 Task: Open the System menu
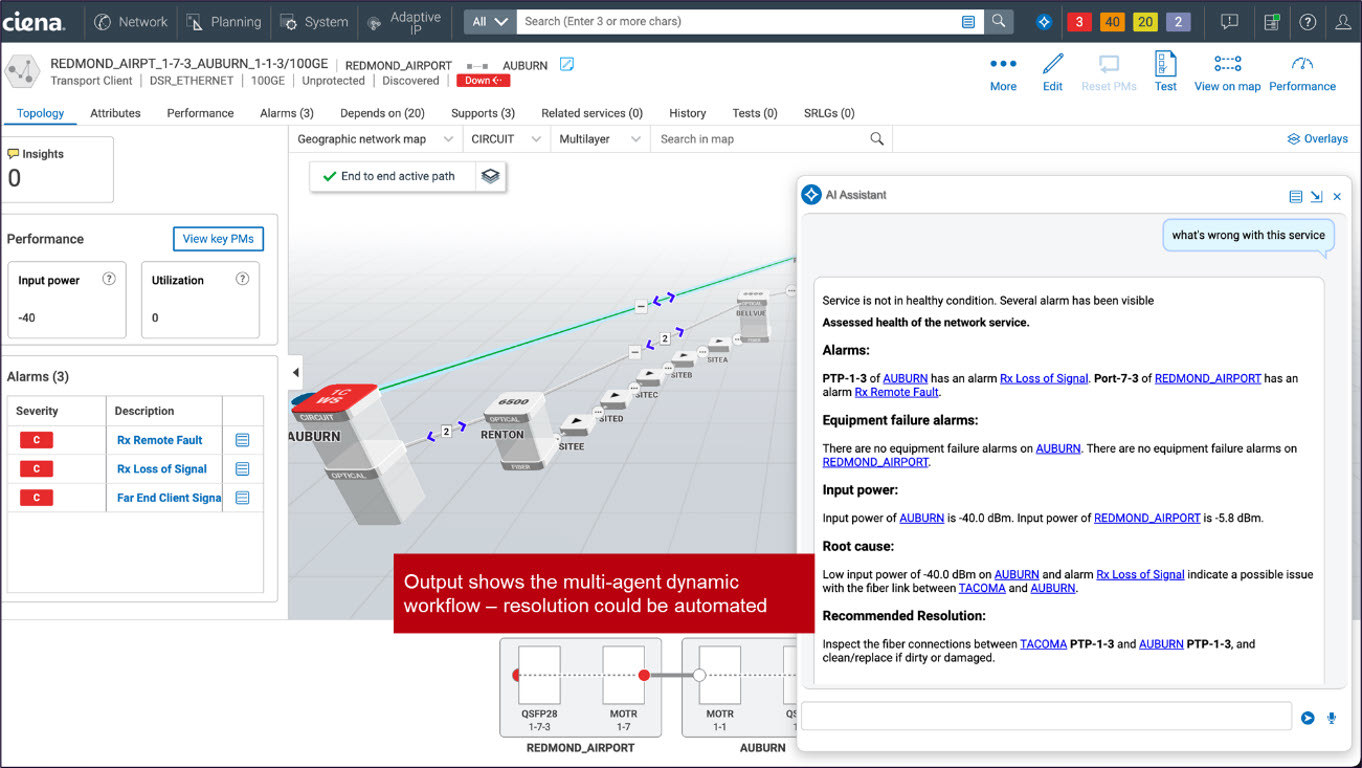tap(314, 21)
